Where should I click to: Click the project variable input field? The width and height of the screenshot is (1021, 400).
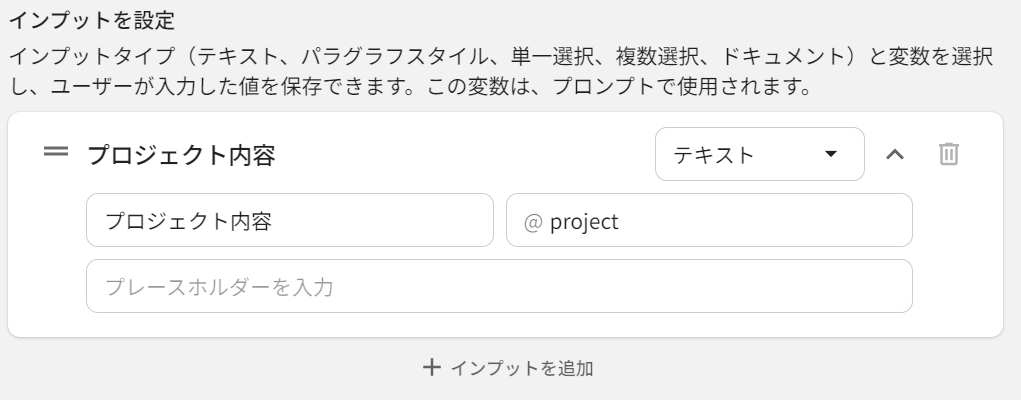pos(709,220)
